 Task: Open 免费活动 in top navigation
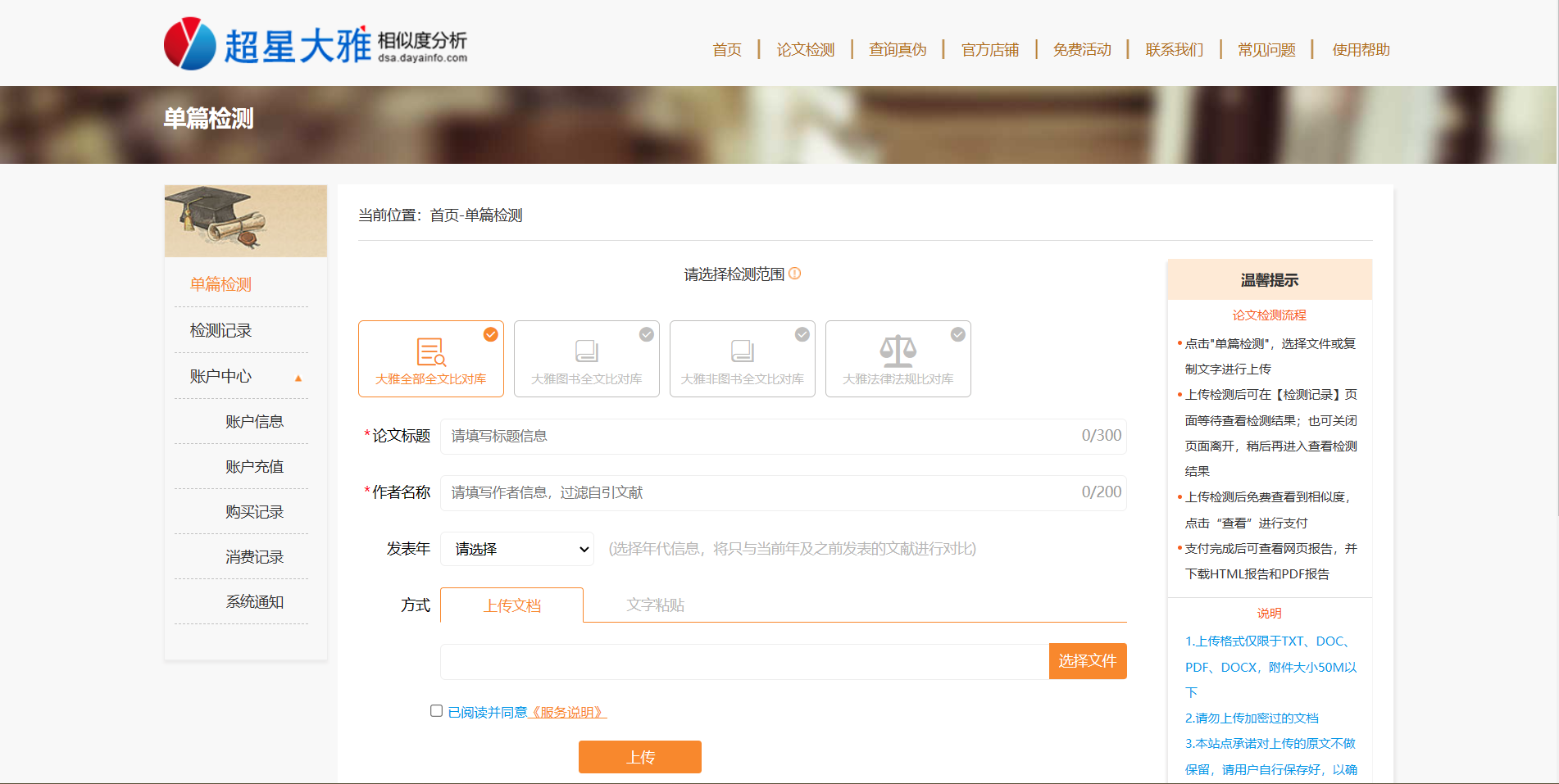(x=1082, y=50)
